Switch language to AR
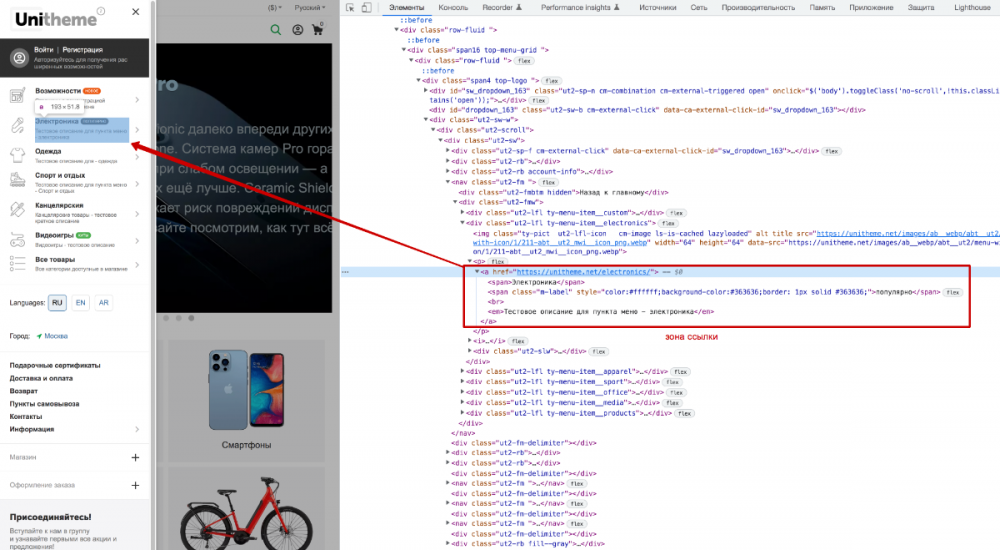 tap(104, 301)
